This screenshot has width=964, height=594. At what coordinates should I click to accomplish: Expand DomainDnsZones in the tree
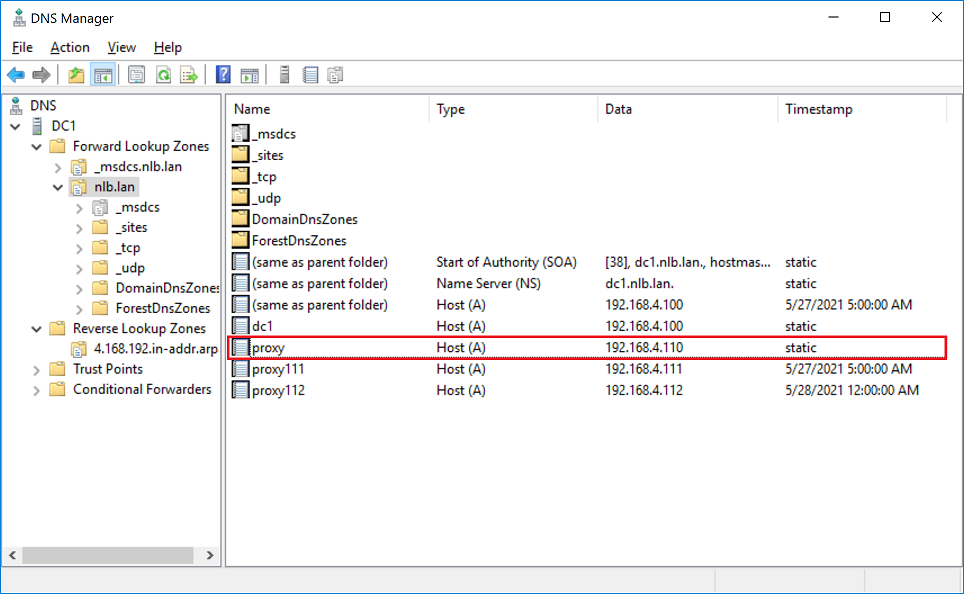pyautogui.click(x=79, y=289)
